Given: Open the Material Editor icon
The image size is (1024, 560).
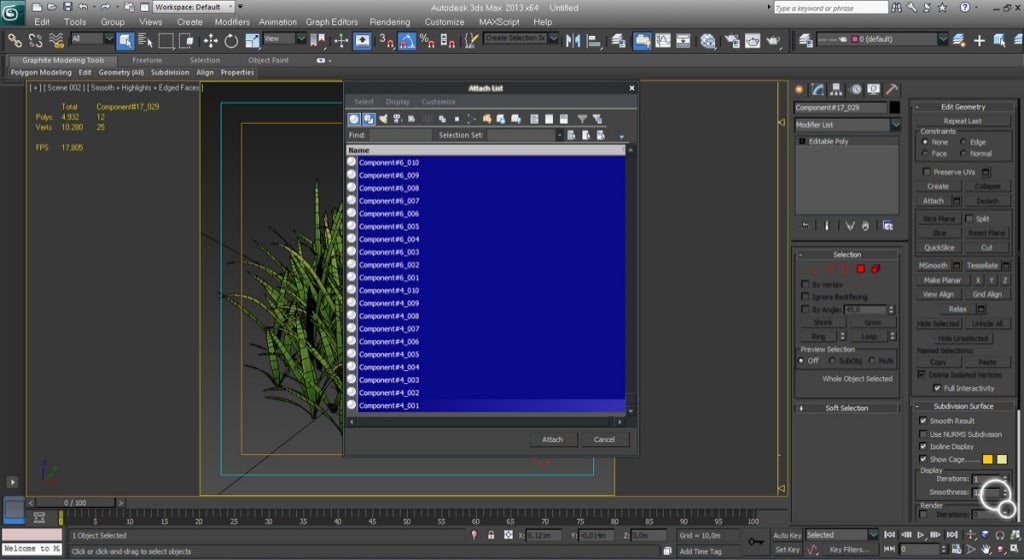Looking at the screenshot, I should (x=707, y=40).
